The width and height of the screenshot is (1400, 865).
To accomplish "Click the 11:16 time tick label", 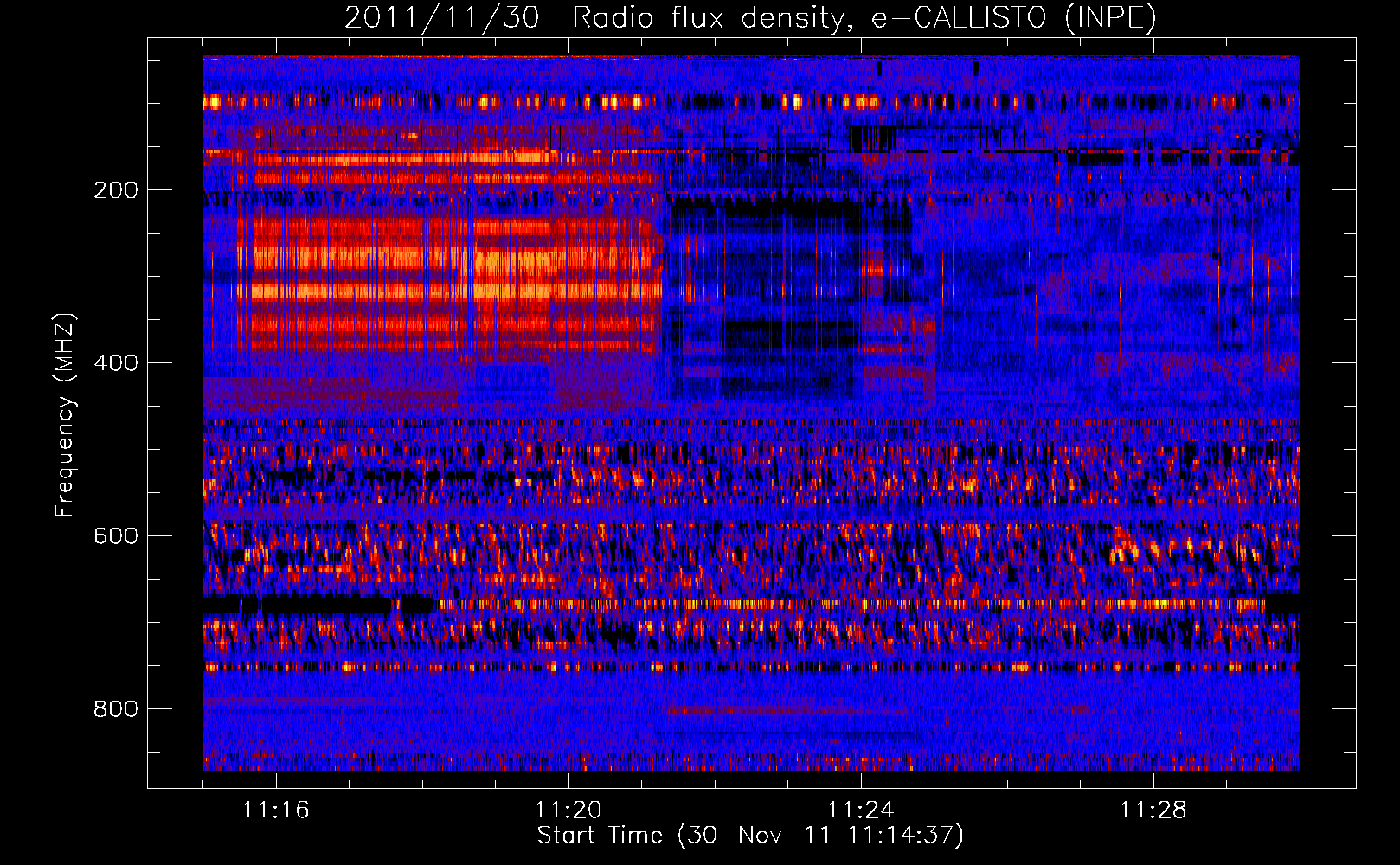I will pos(276,811).
